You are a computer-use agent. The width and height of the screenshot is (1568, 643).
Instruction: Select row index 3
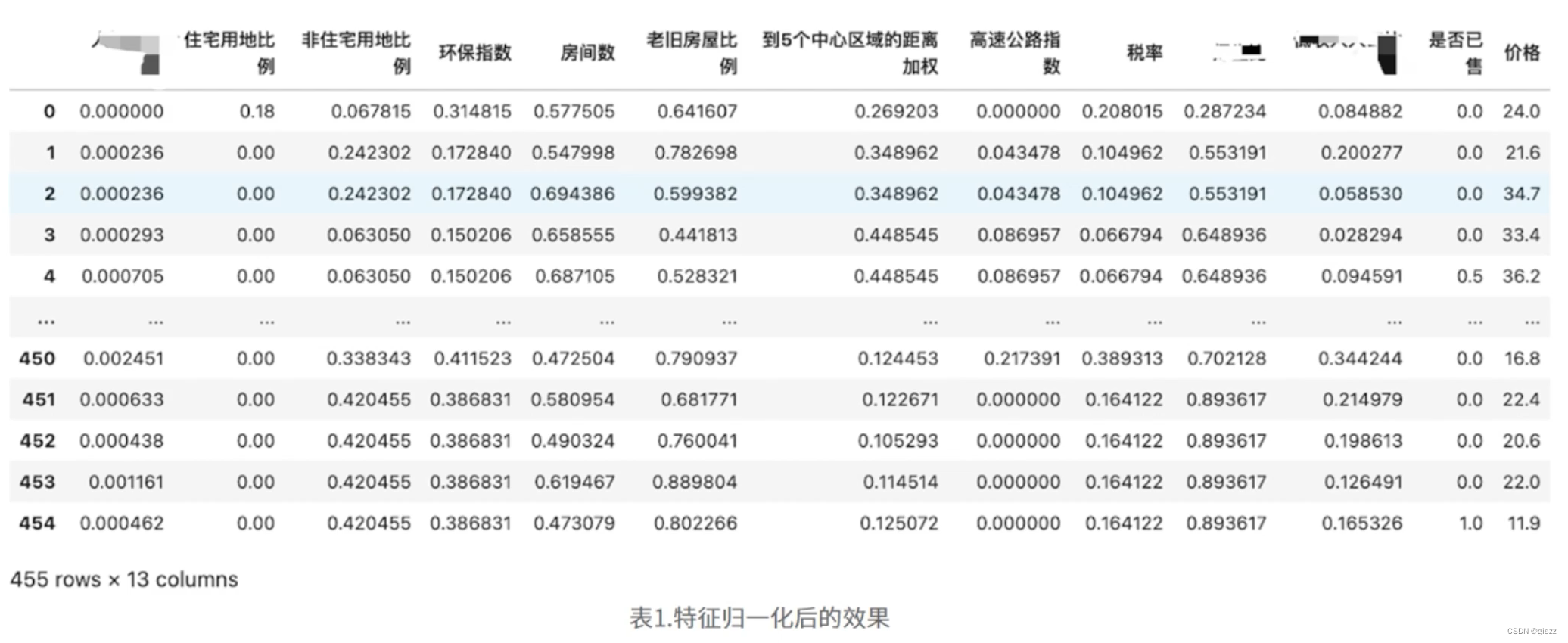tap(49, 235)
